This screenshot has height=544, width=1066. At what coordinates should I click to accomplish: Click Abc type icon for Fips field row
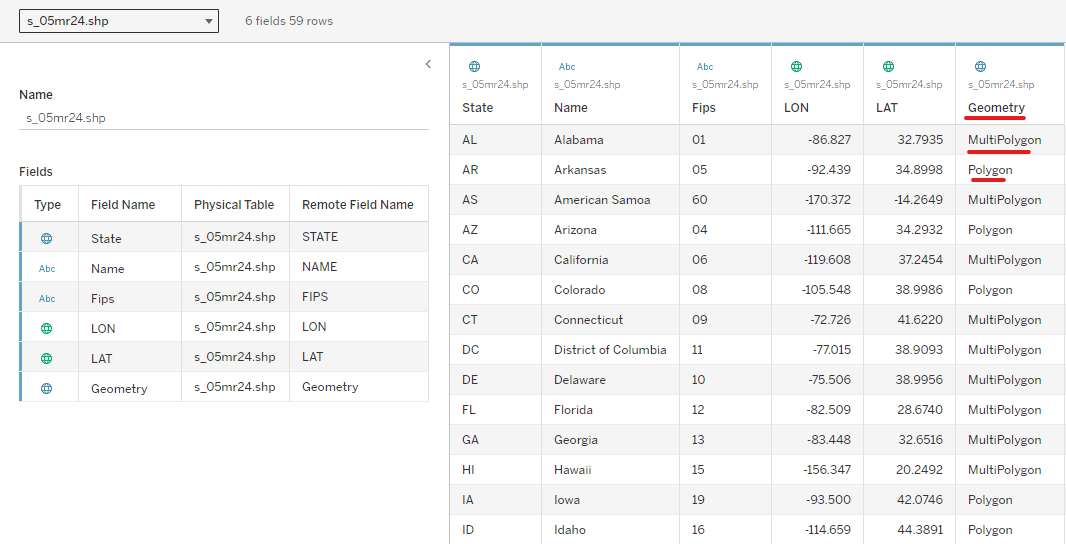pyautogui.click(x=47, y=299)
